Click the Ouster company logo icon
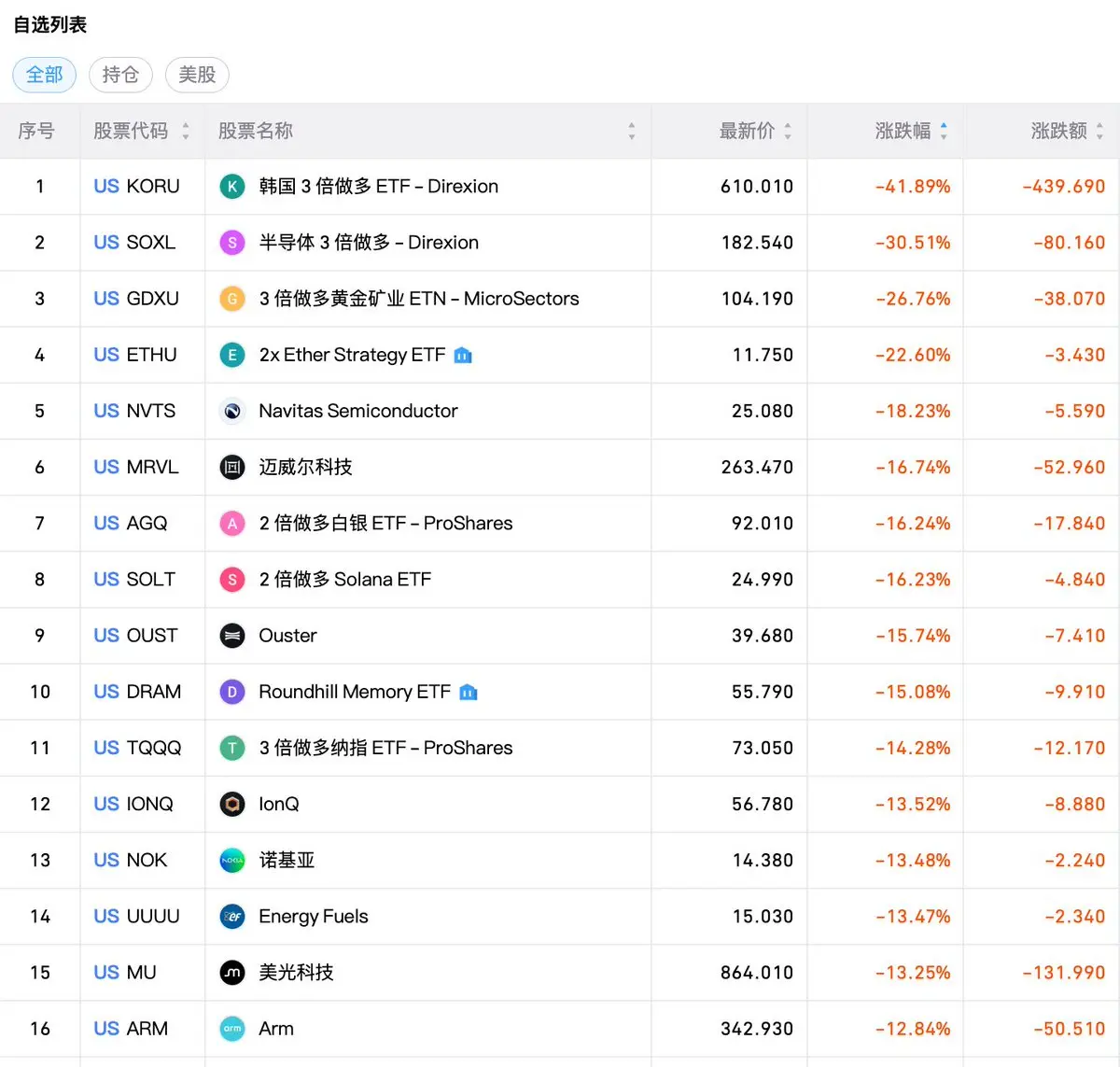Screen dimensions: 1120x1067 click(232, 636)
